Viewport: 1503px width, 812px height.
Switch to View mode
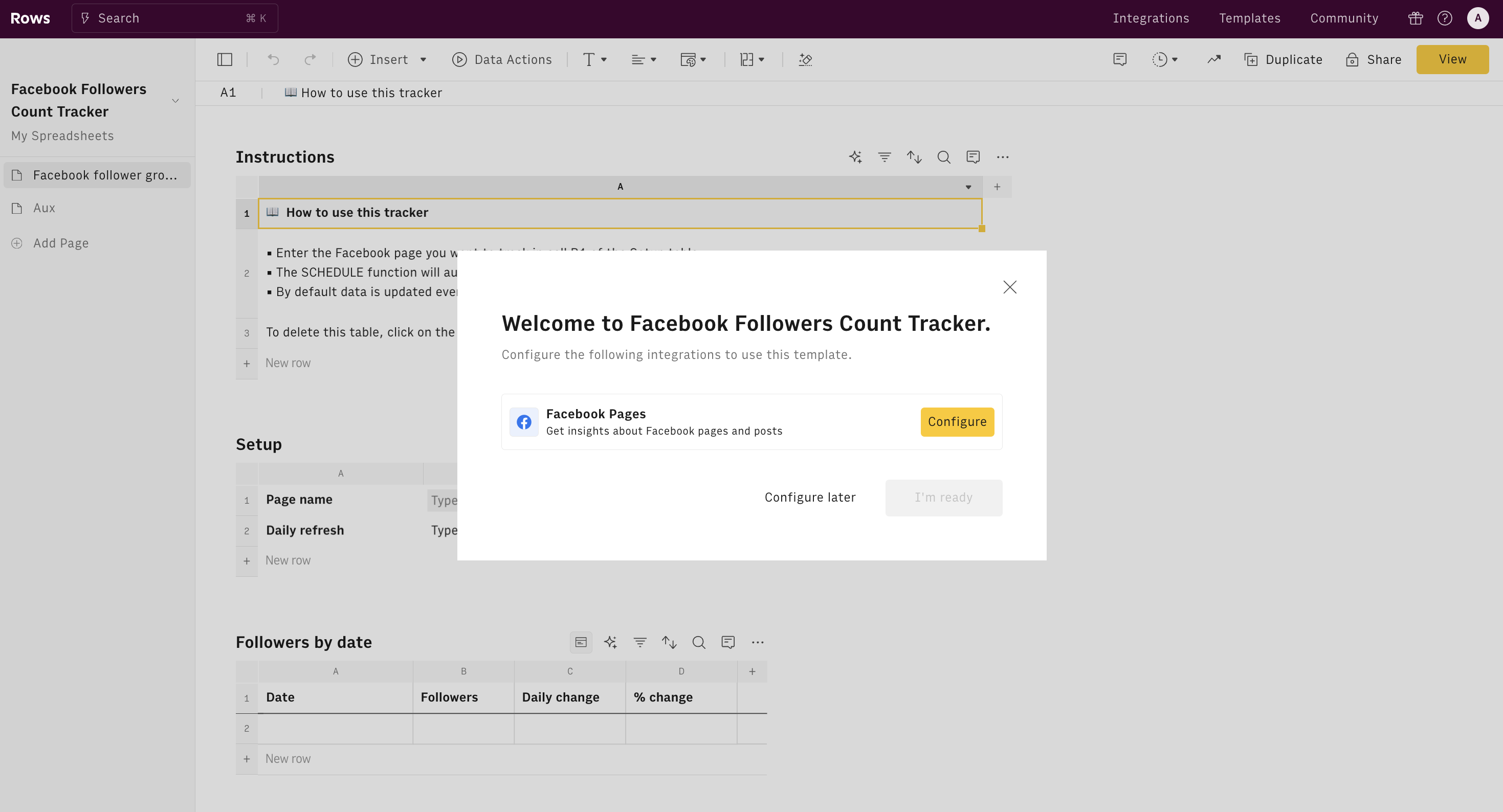tap(1452, 59)
